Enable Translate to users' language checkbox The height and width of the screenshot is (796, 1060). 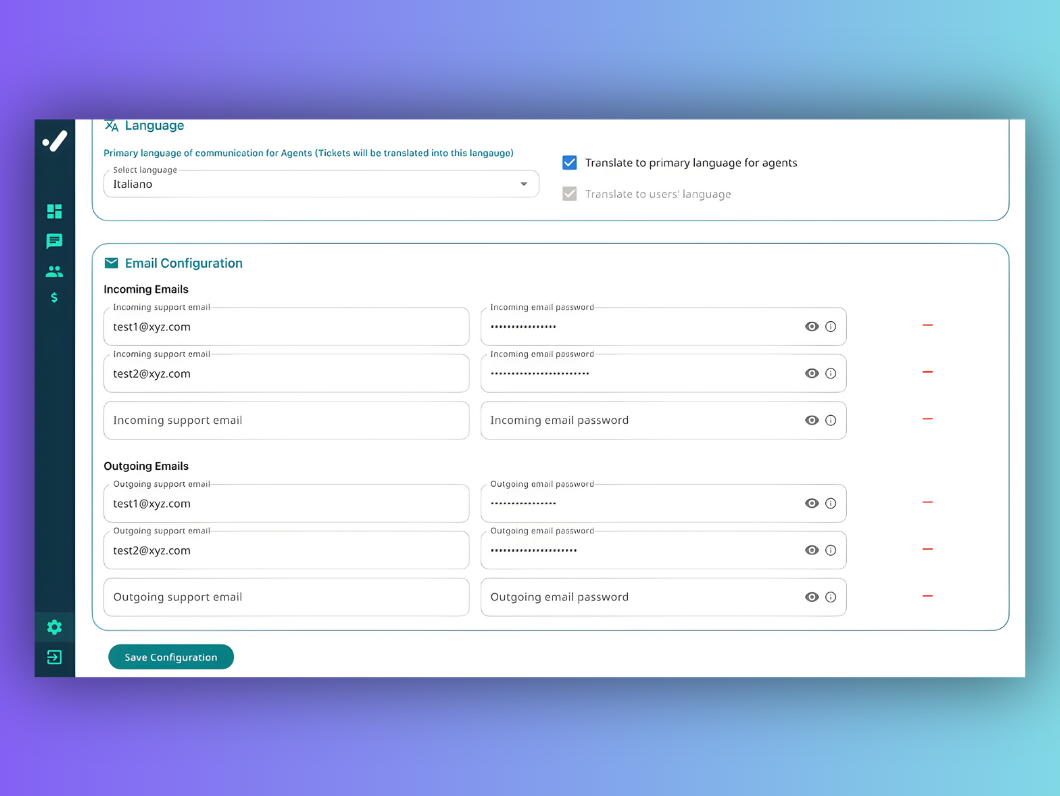(x=569, y=194)
